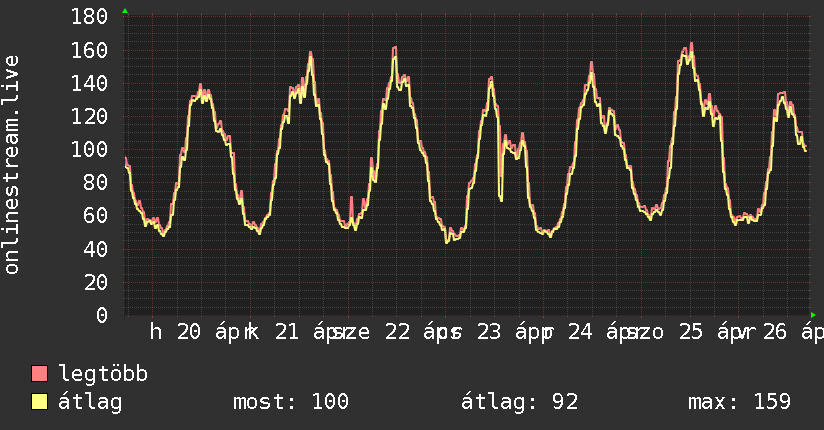Click the 'most: 100' current value
Viewport: 824px width, 430px height.
click(x=290, y=403)
